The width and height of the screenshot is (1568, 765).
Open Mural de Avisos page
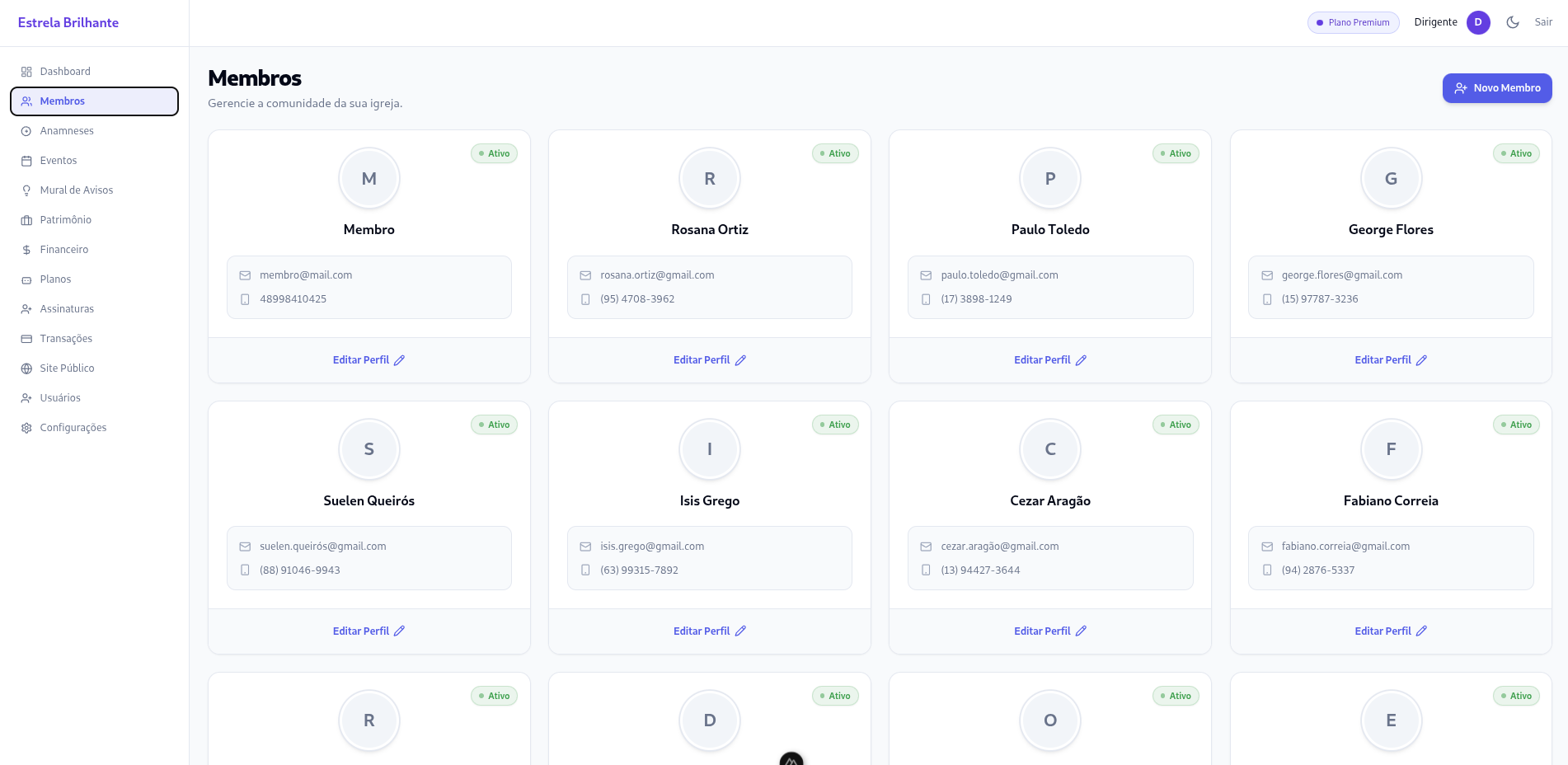[x=94, y=190]
